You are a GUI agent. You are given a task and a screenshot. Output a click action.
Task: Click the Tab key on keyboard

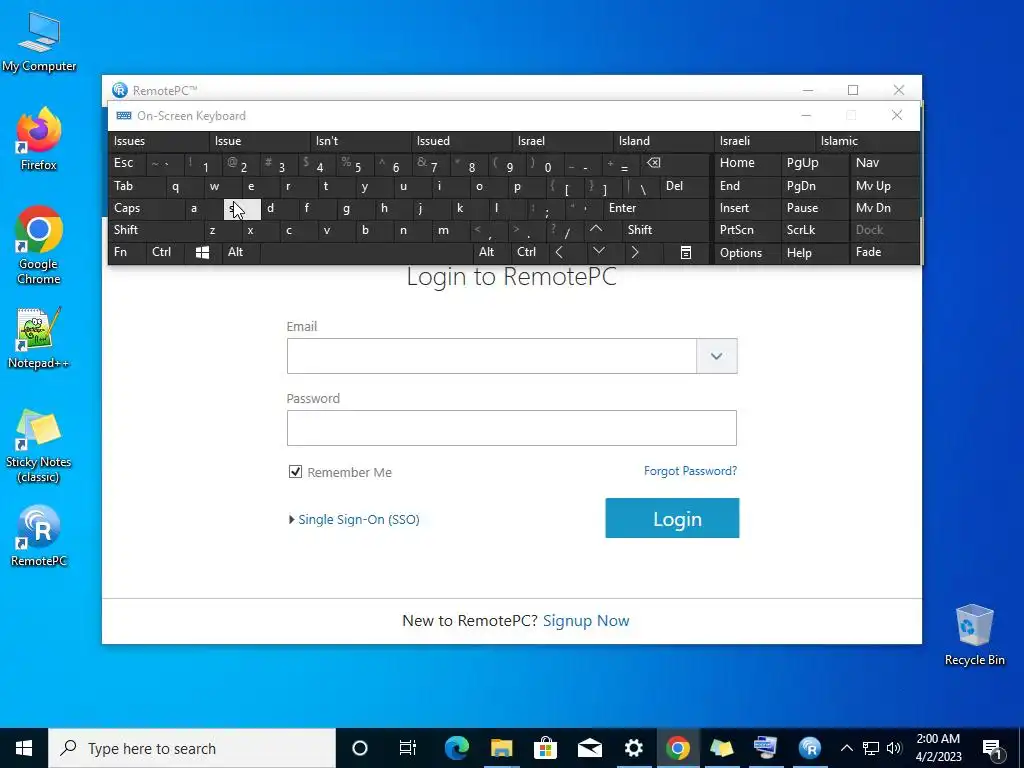(x=137, y=186)
